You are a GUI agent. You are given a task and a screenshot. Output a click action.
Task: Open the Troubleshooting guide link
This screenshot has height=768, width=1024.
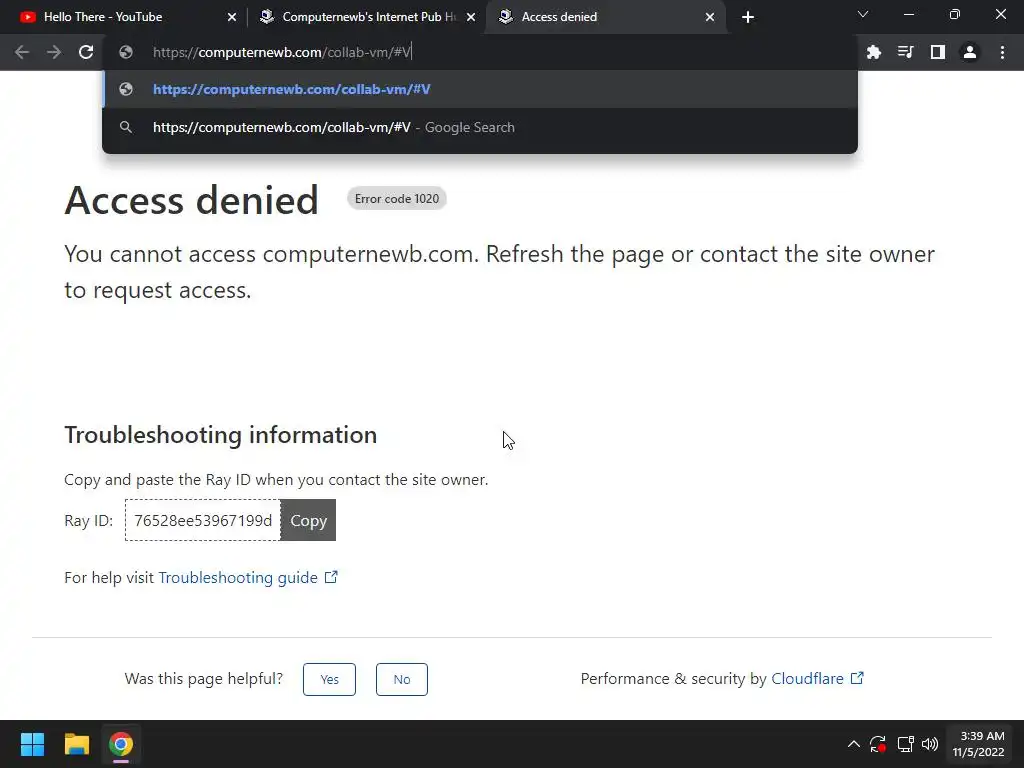(x=238, y=577)
